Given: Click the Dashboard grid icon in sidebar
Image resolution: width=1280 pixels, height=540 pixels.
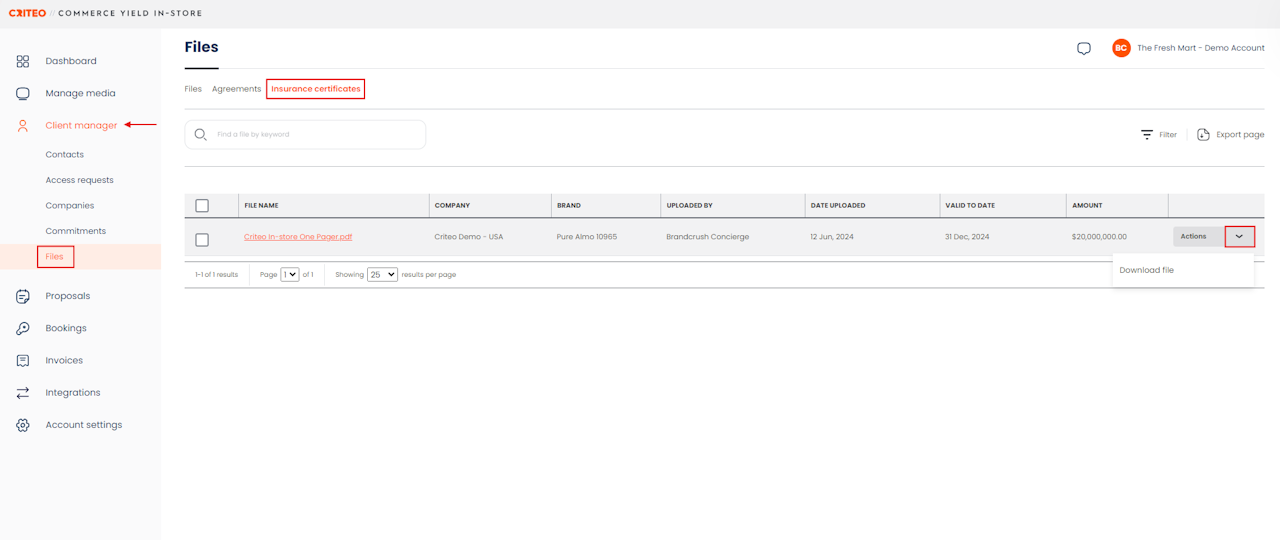Looking at the screenshot, I should point(23,61).
